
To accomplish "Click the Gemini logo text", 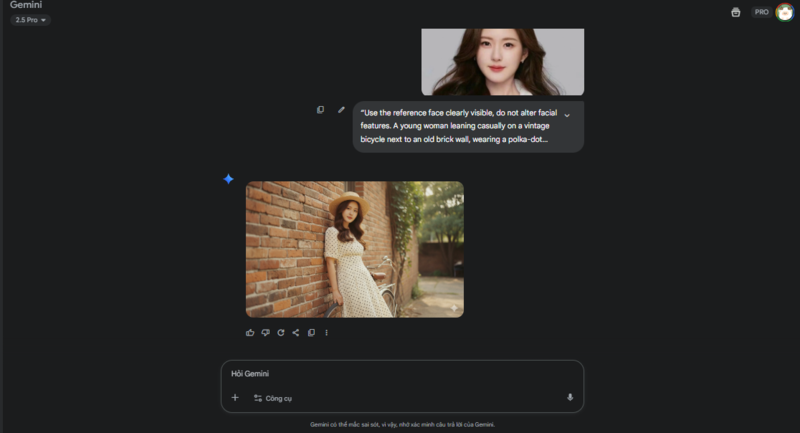I will click(26, 5).
